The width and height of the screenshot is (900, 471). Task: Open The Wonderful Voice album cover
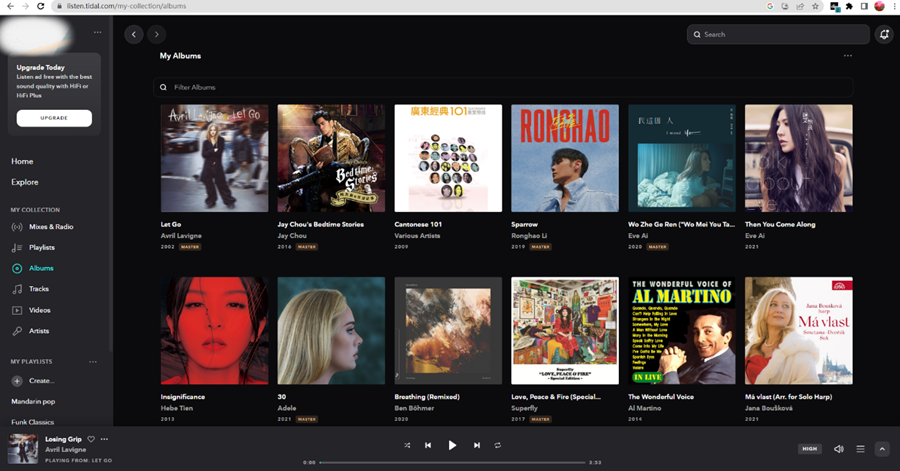pyautogui.click(x=682, y=330)
